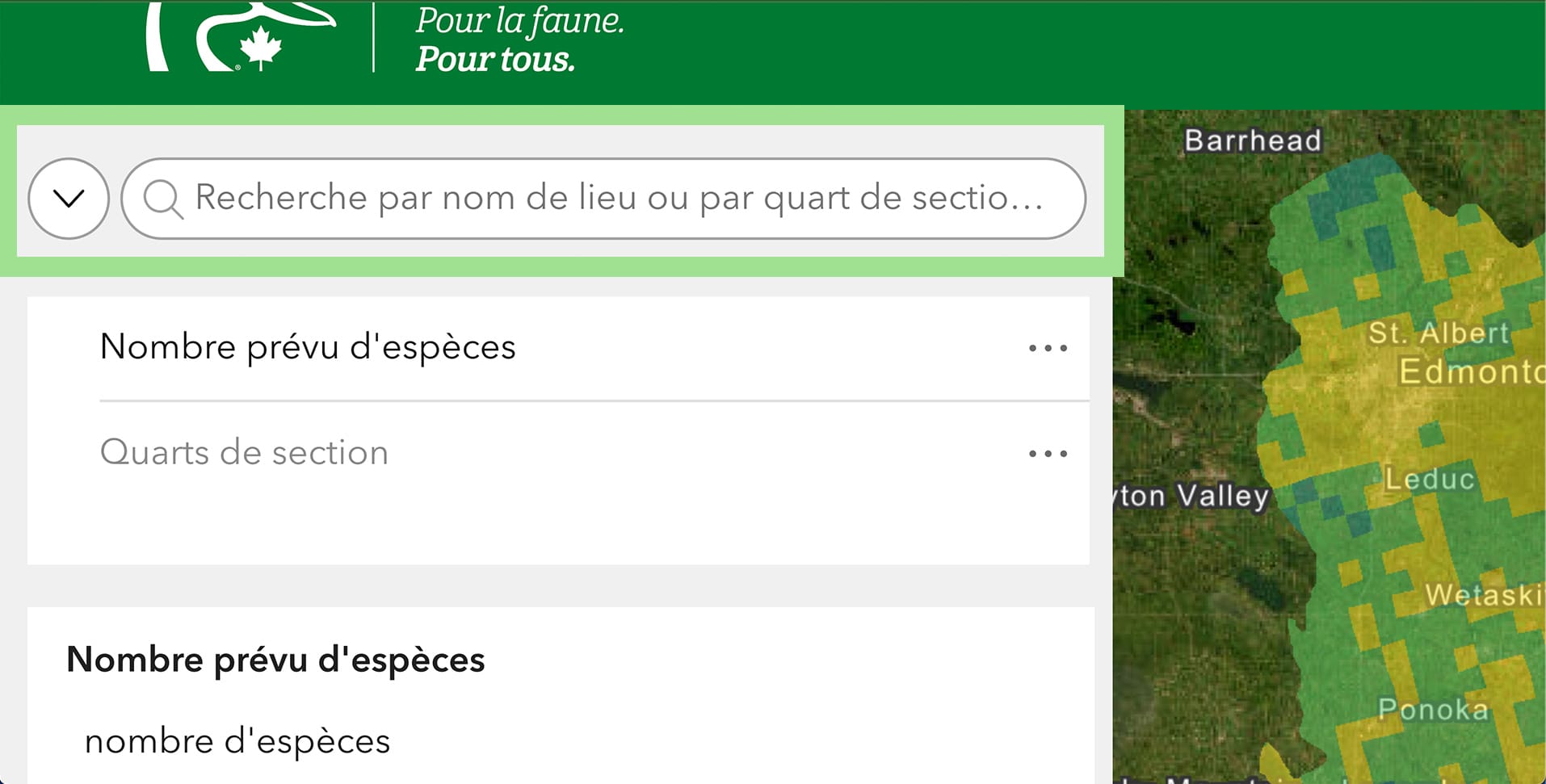
Task: Click the St. Albert map label
Action: click(x=1439, y=333)
